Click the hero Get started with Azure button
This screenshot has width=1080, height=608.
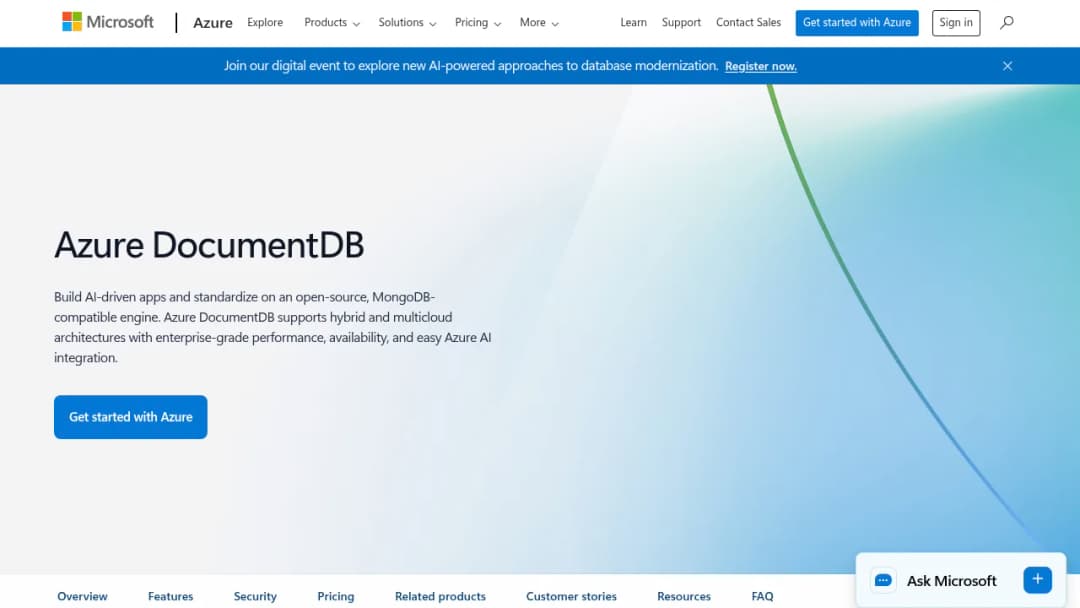tap(131, 417)
